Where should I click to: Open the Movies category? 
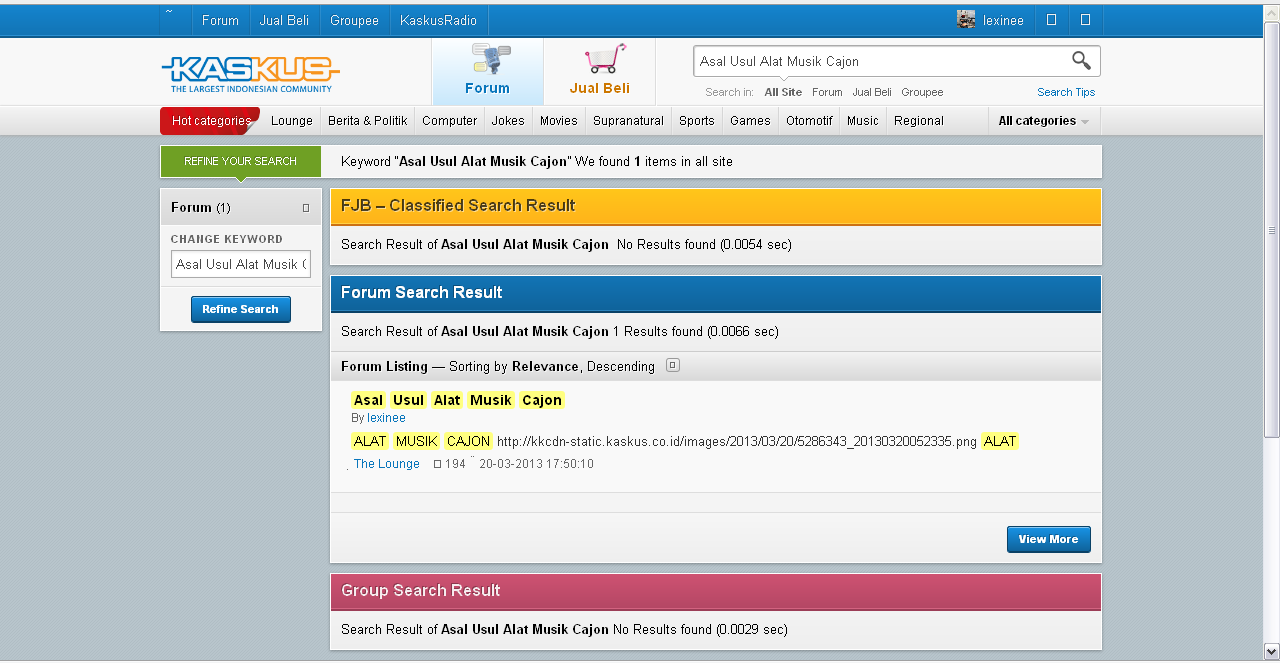tap(559, 121)
